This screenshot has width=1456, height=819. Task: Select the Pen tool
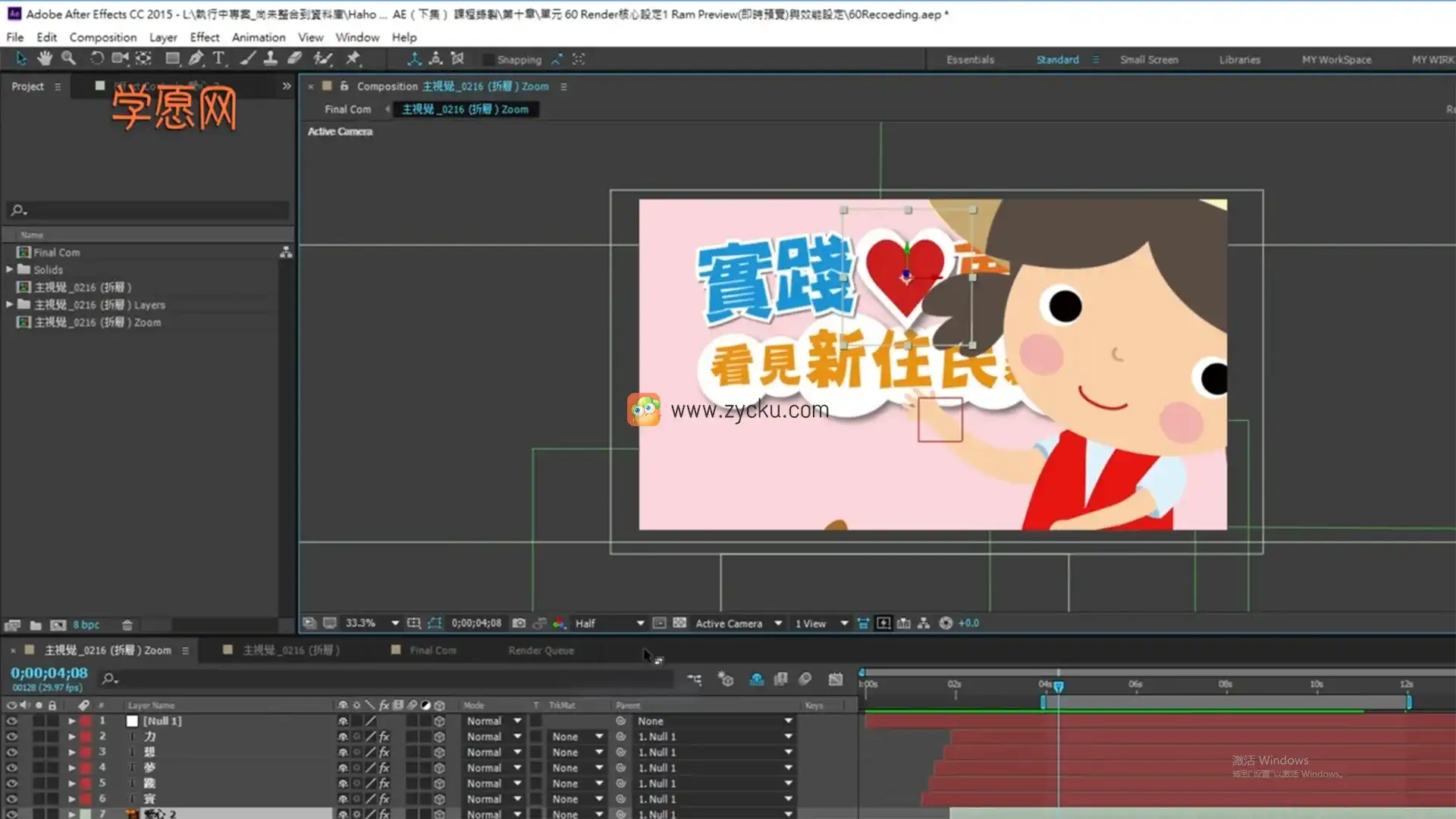point(196,58)
